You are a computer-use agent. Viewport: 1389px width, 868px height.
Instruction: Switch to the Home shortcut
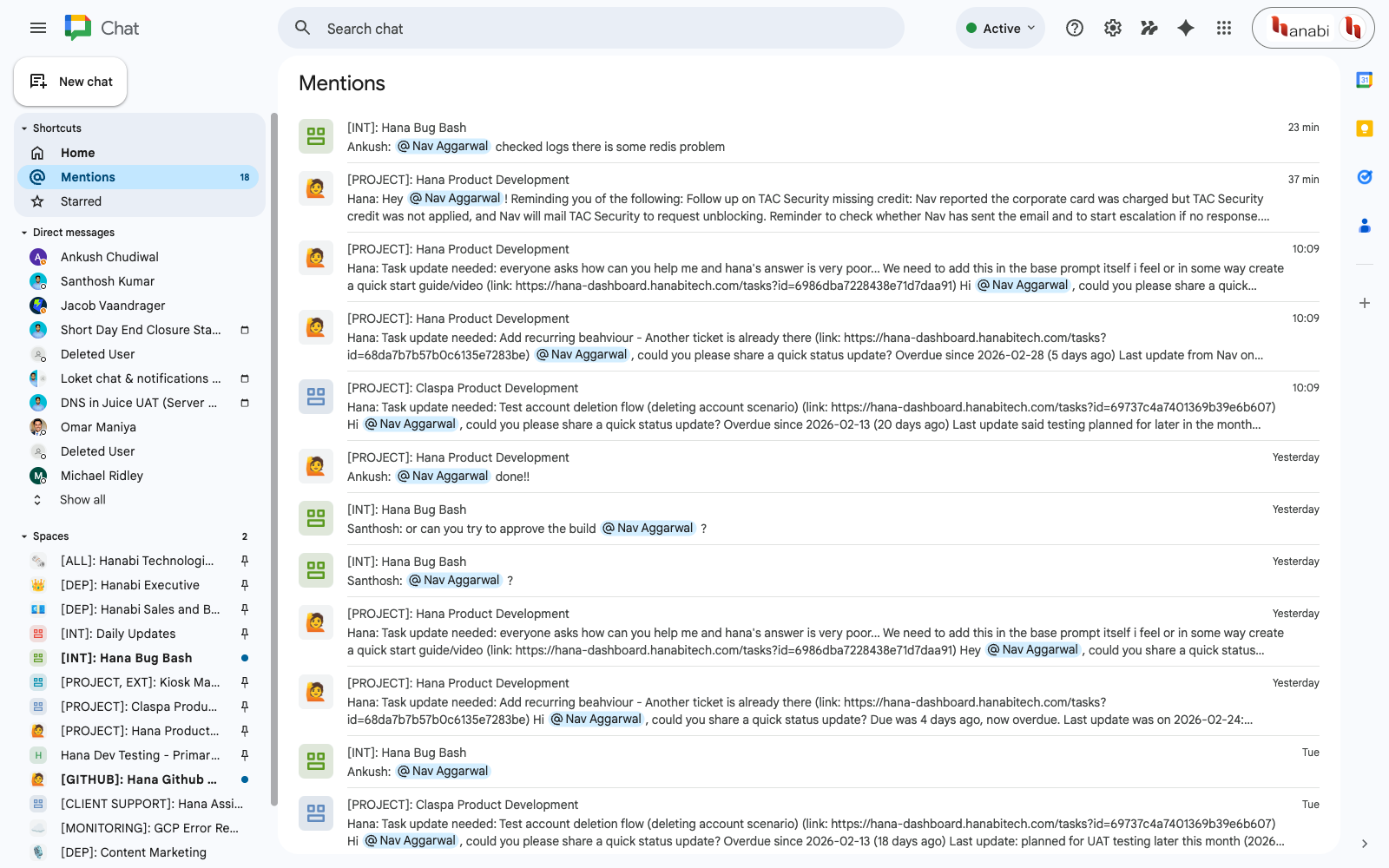pos(77,152)
